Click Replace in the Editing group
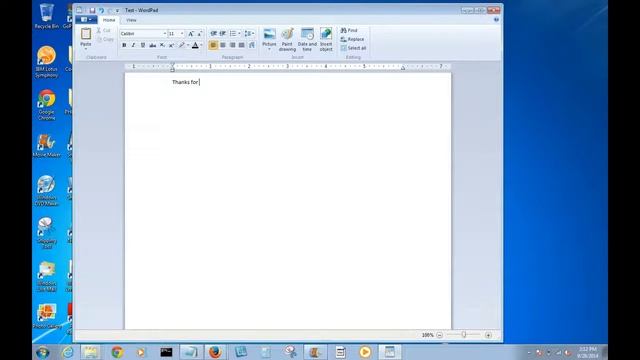Viewport: 640px width, 360px height. point(352,40)
